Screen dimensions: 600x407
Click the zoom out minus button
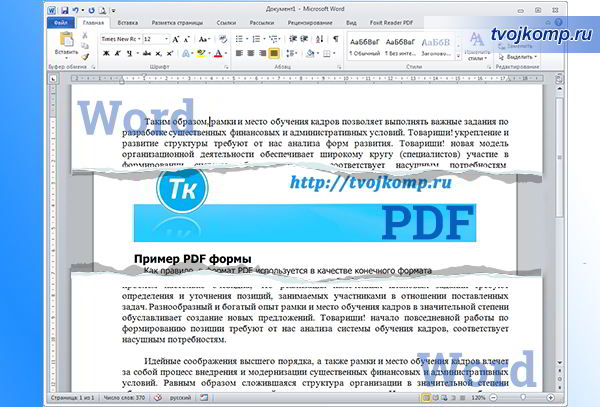point(494,398)
